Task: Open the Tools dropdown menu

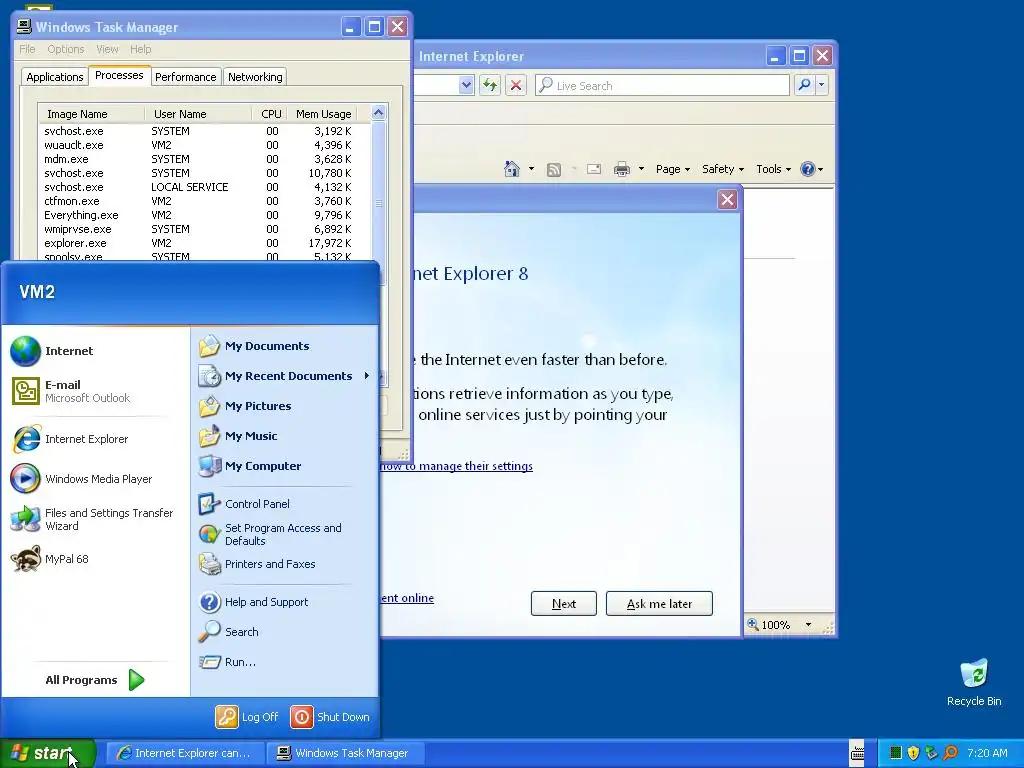Action: 773,169
